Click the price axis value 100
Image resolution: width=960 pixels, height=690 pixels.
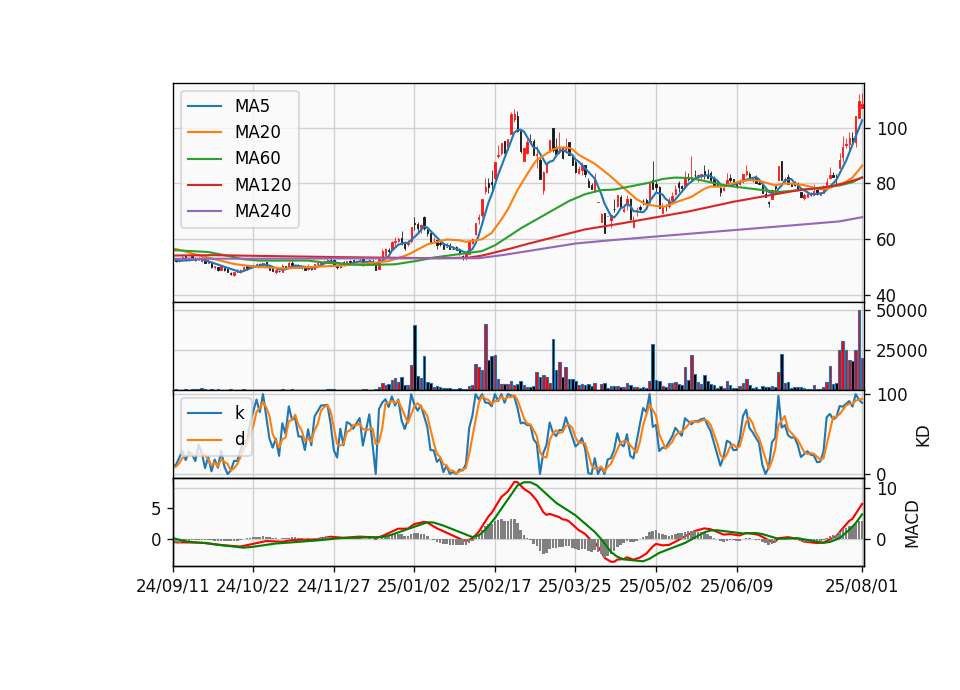pyautogui.click(x=892, y=129)
